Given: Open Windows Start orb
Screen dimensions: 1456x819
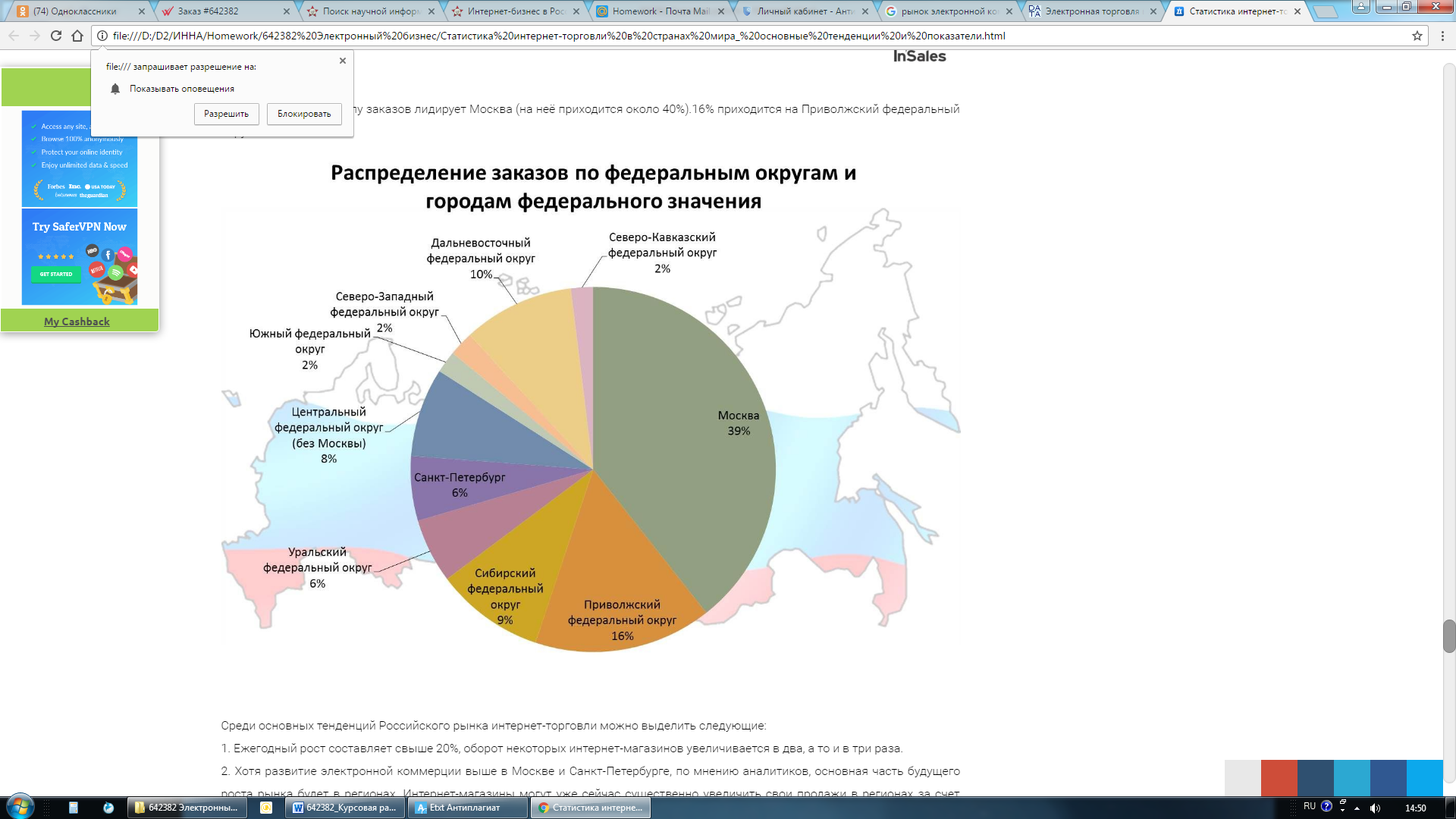Looking at the screenshot, I should (20, 806).
